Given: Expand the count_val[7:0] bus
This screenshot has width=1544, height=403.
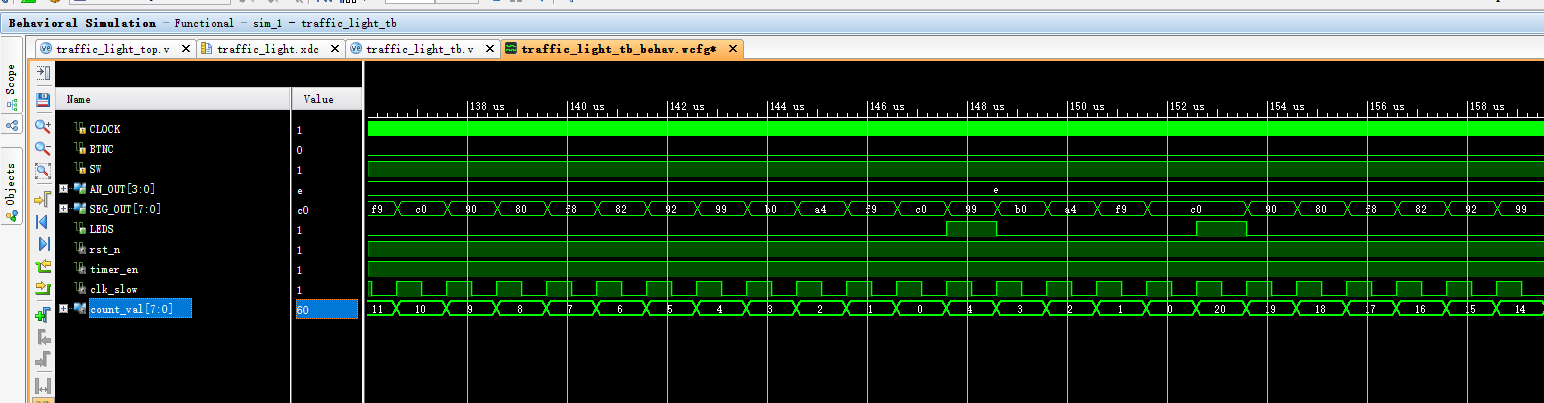Looking at the screenshot, I should 64,309.
